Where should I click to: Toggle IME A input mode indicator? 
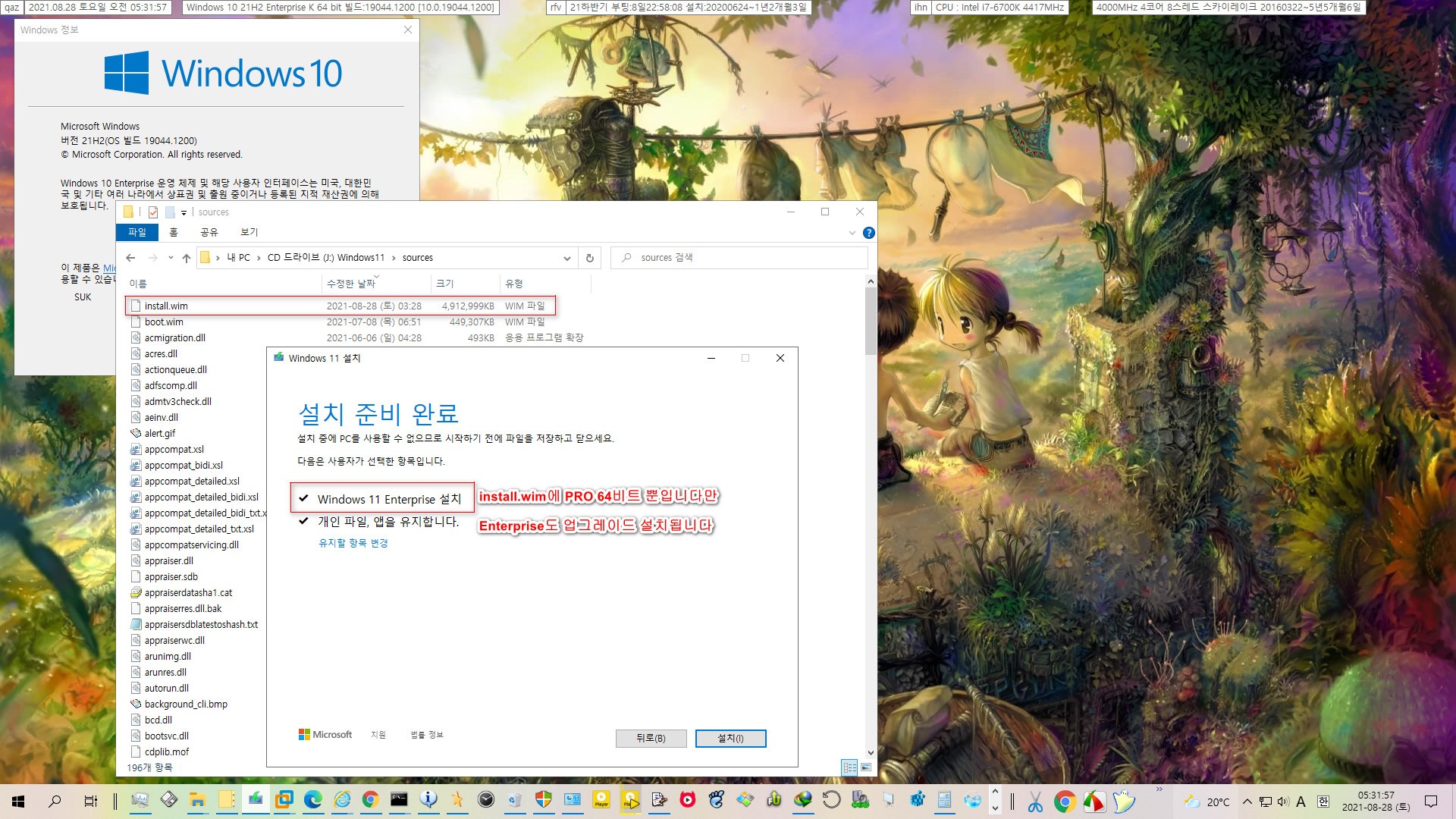coord(1301,802)
